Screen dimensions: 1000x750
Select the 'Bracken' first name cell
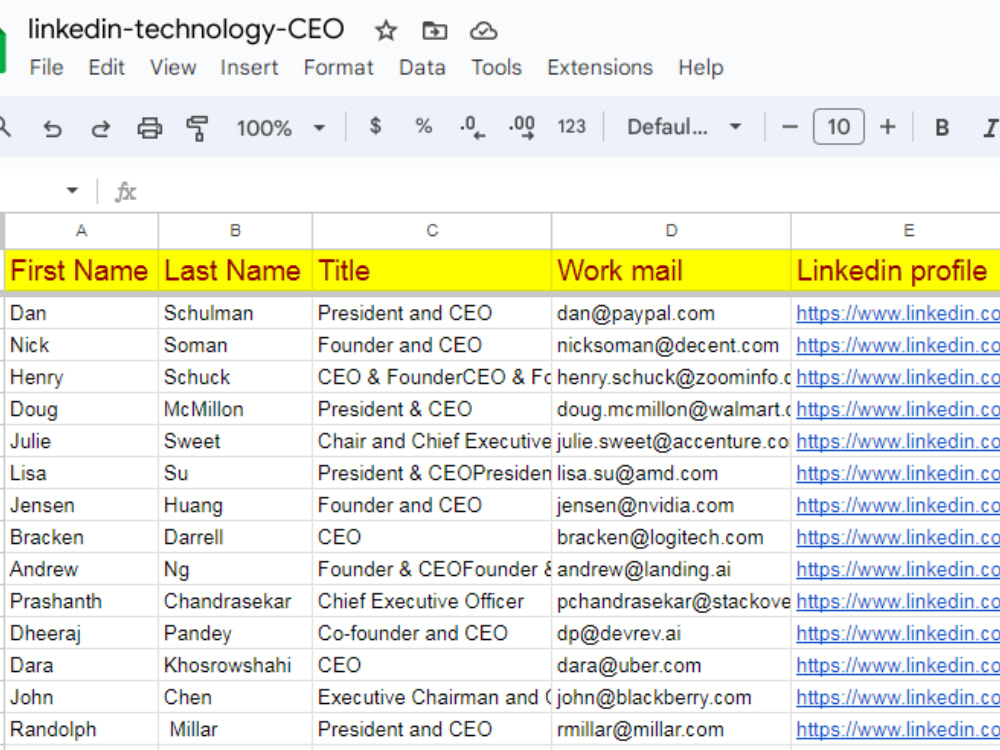point(81,538)
